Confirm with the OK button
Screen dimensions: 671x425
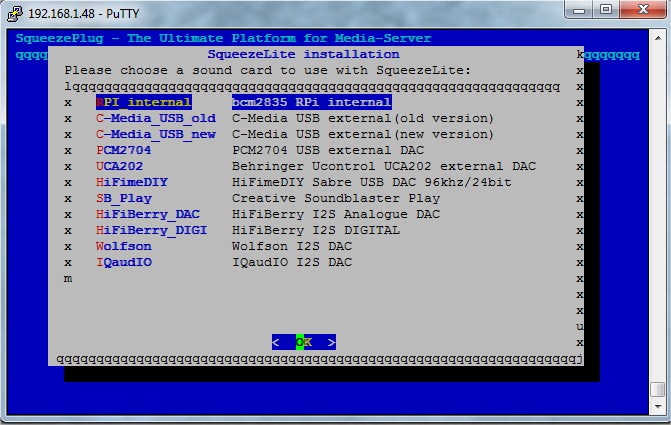click(x=304, y=342)
